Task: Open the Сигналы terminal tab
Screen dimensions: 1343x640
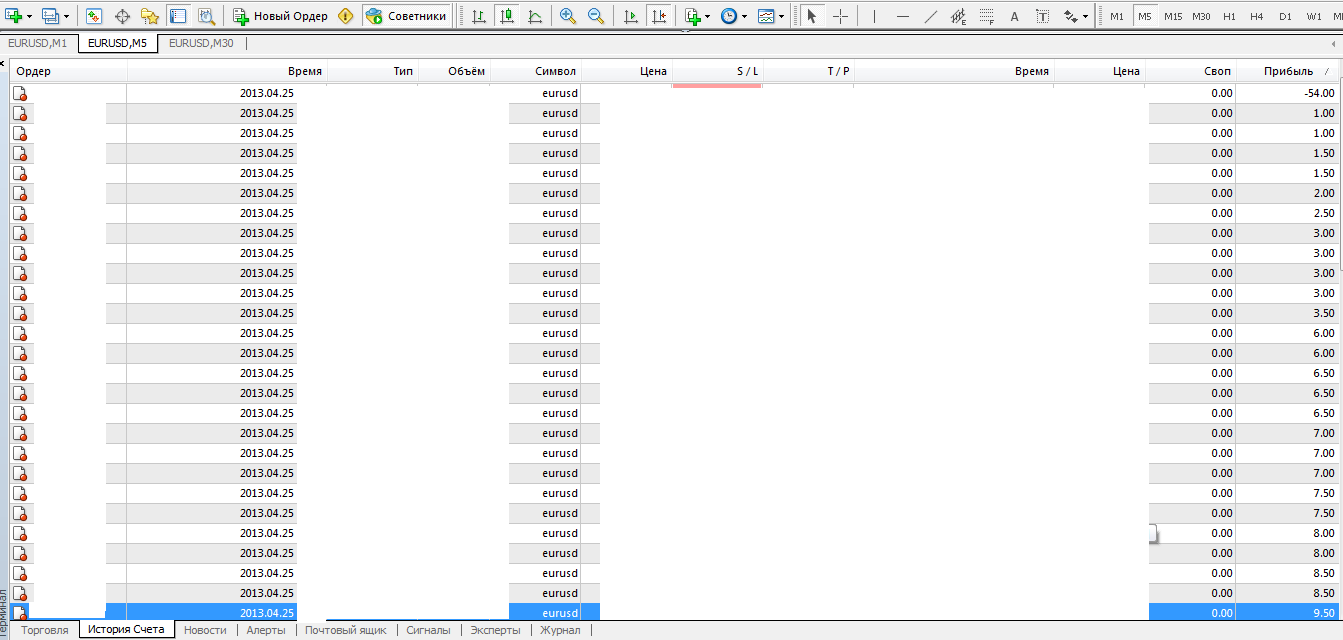Action: click(428, 630)
